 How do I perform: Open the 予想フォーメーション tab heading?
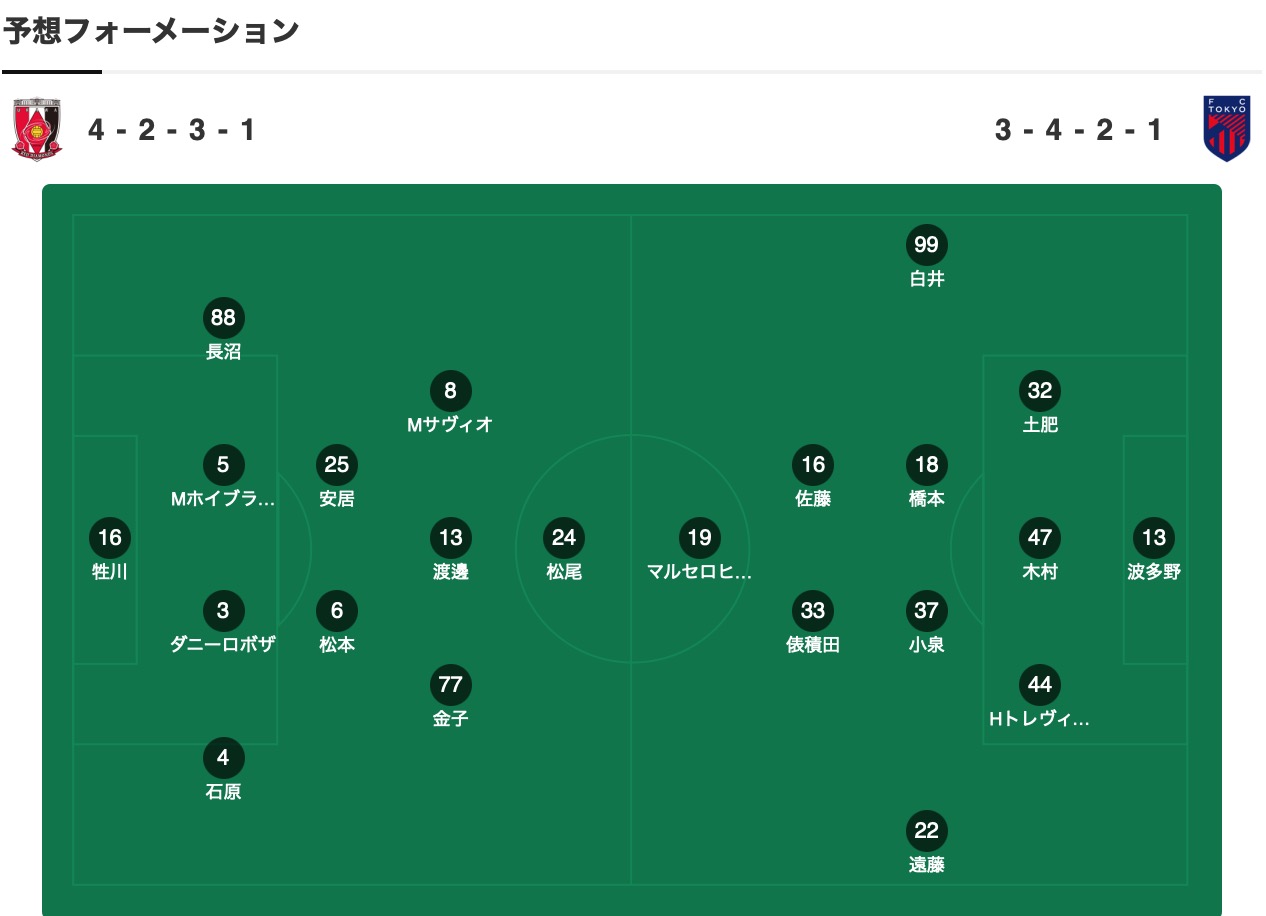tap(151, 31)
